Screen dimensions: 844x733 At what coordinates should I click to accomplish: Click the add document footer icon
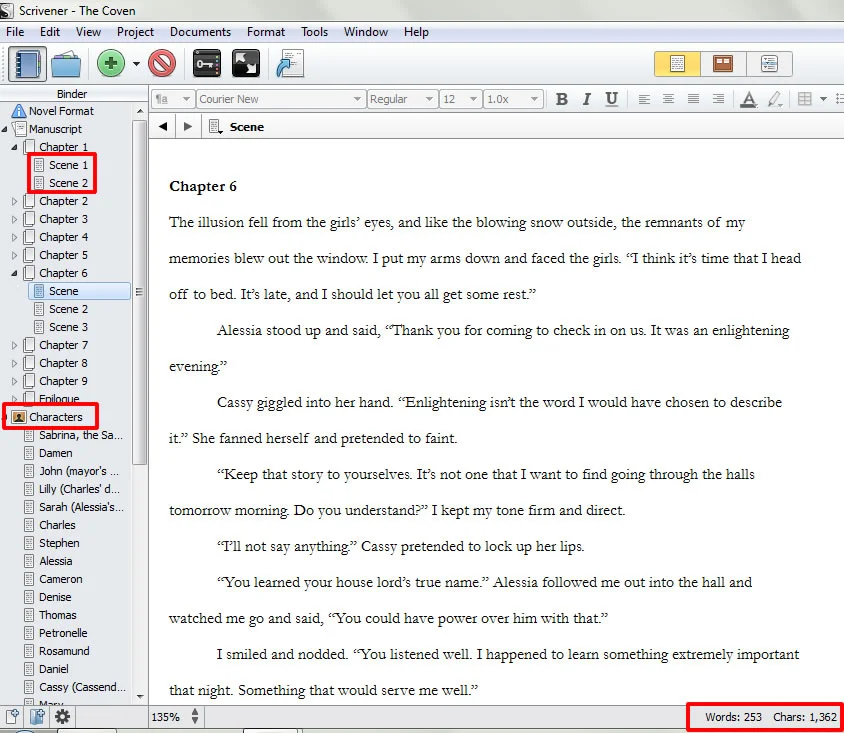click(x=12, y=717)
